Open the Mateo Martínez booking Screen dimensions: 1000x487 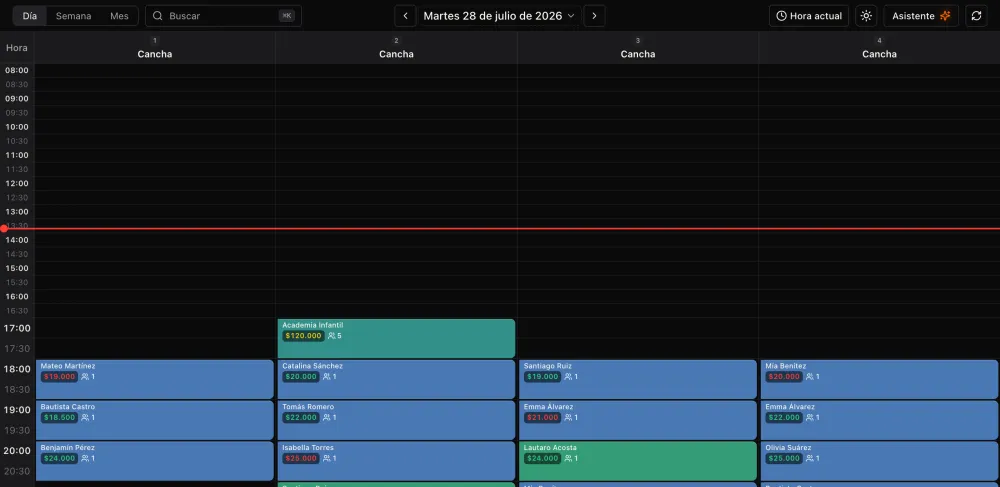(154, 379)
